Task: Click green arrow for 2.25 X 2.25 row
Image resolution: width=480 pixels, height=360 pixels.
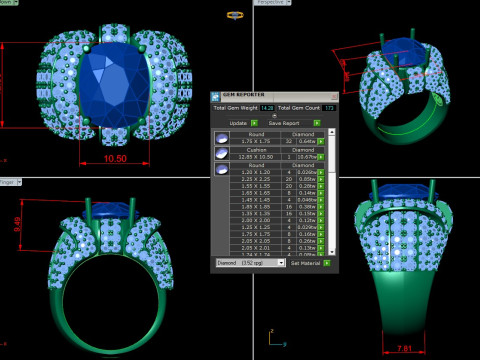Action: [321, 179]
